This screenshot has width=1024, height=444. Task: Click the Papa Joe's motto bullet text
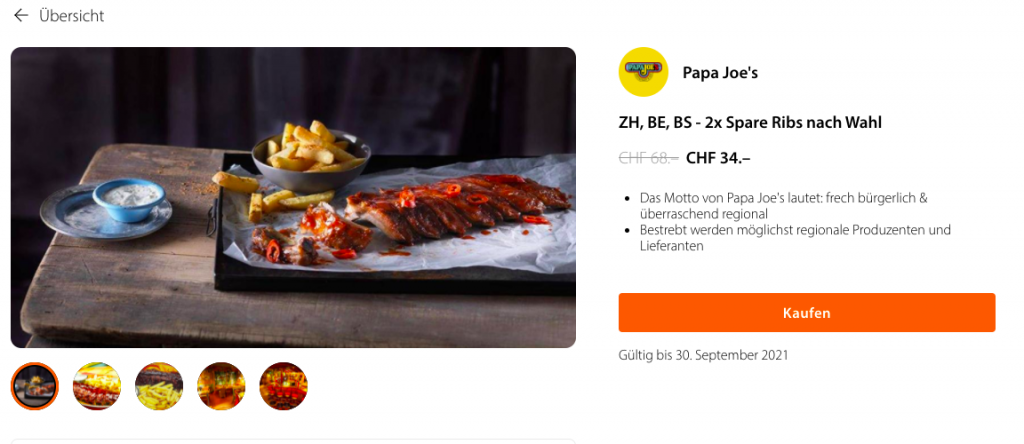pos(783,205)
